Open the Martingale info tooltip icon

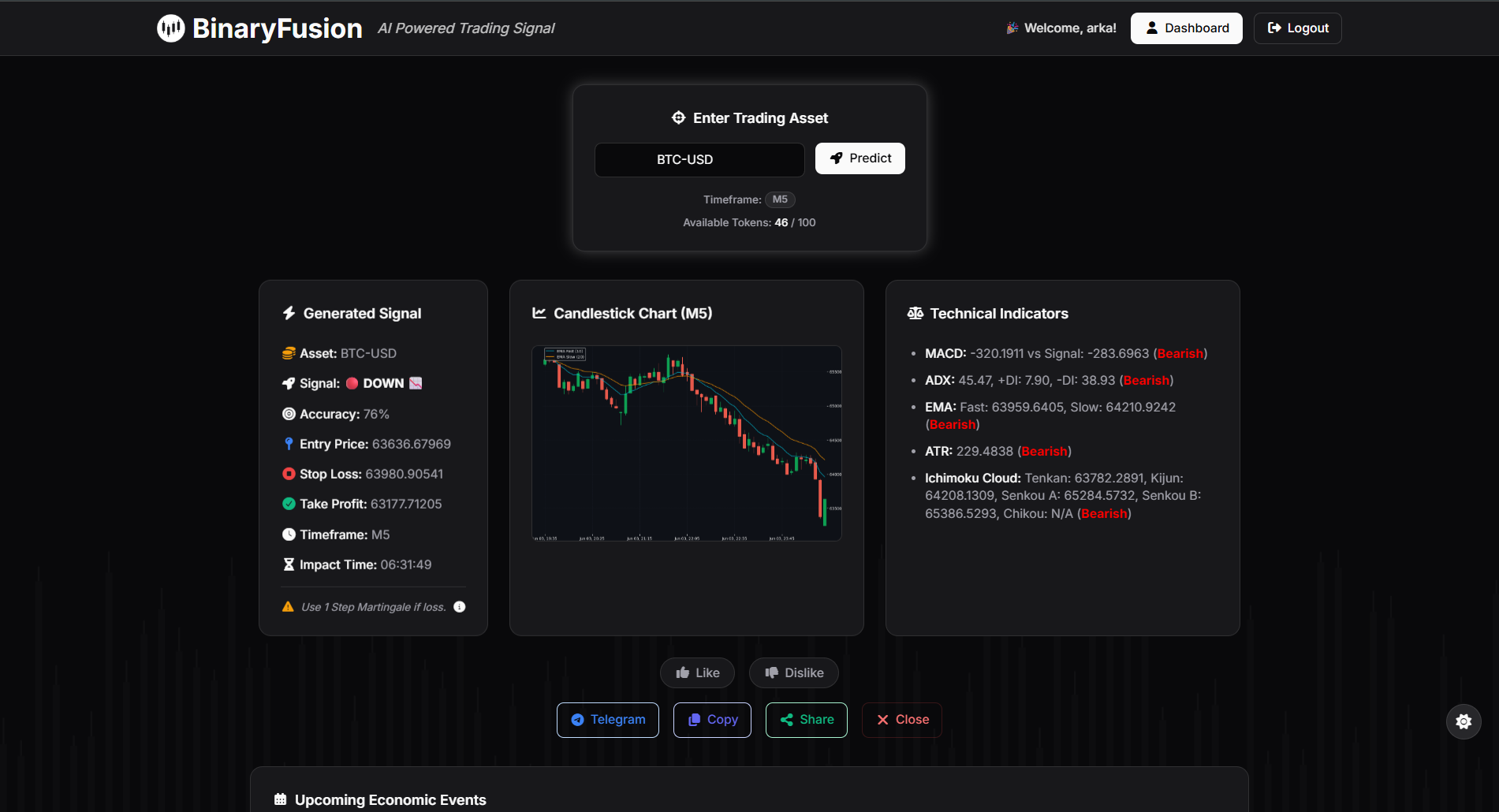460,607
